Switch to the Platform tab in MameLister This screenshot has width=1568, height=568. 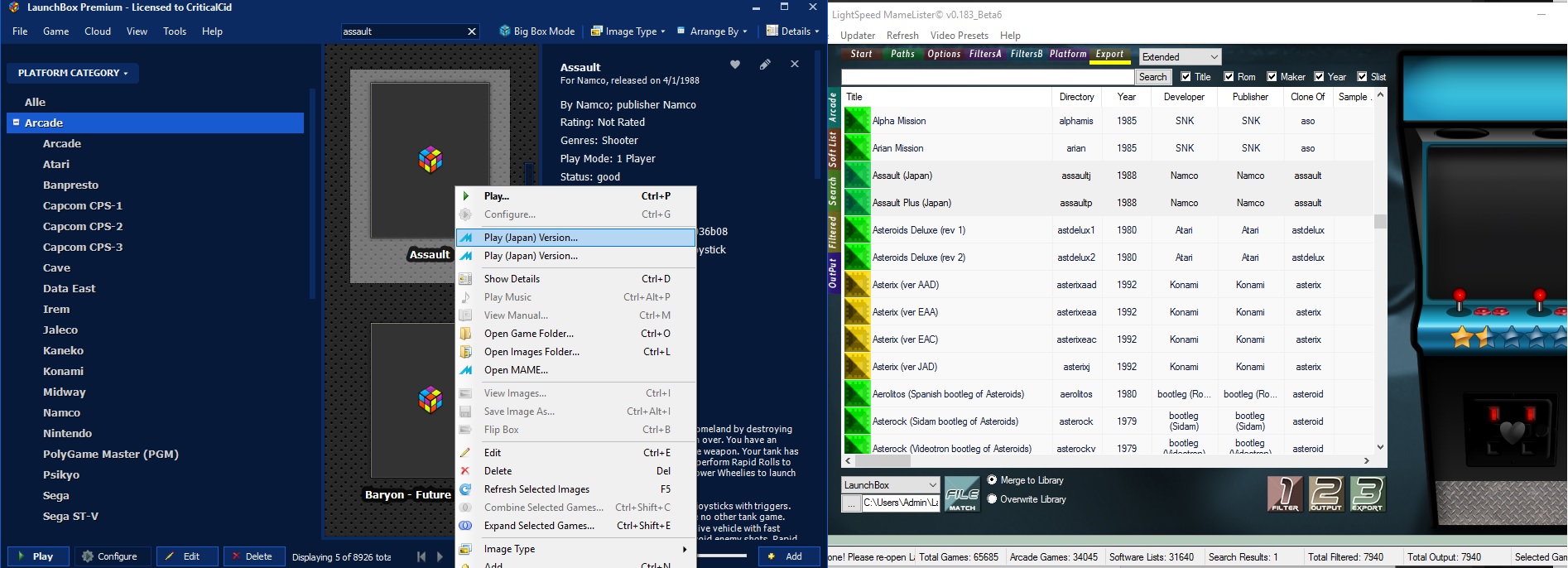click(x=1068, y=55)
